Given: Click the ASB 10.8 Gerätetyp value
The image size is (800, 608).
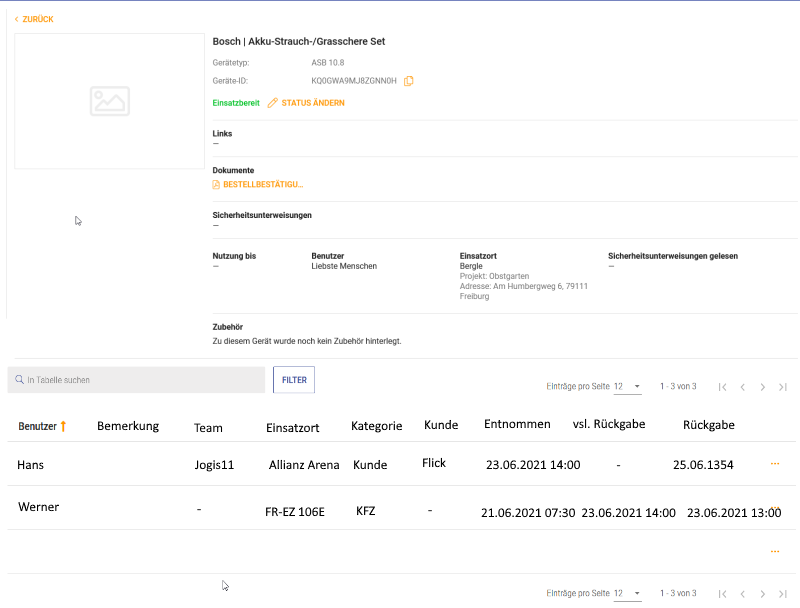Looking at the screenshot, I should coord(328,63).
